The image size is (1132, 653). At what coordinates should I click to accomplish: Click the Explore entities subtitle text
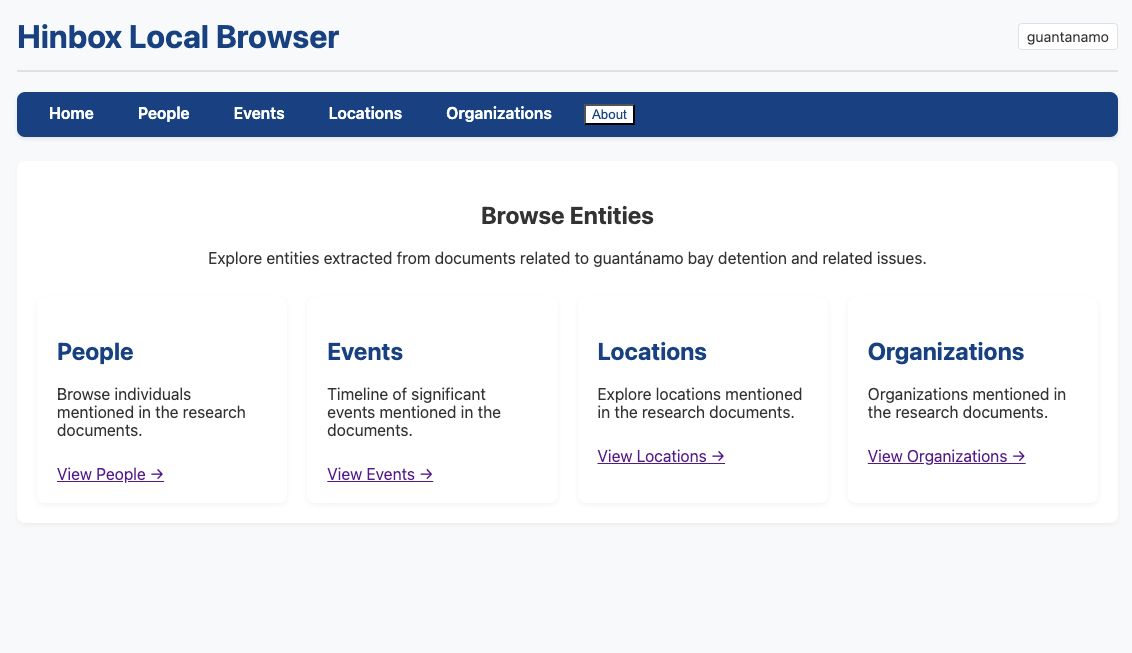tap(567, 259)
